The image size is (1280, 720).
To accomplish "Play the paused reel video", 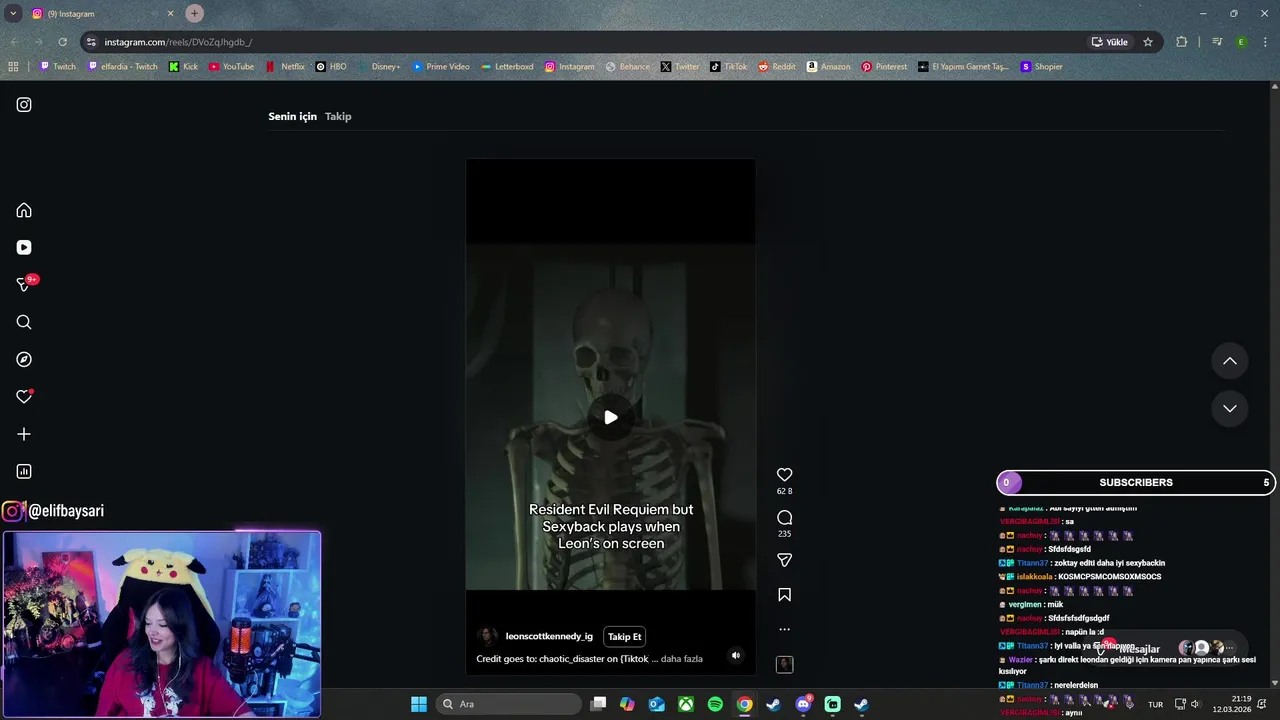I will click(x=610, y=417).
